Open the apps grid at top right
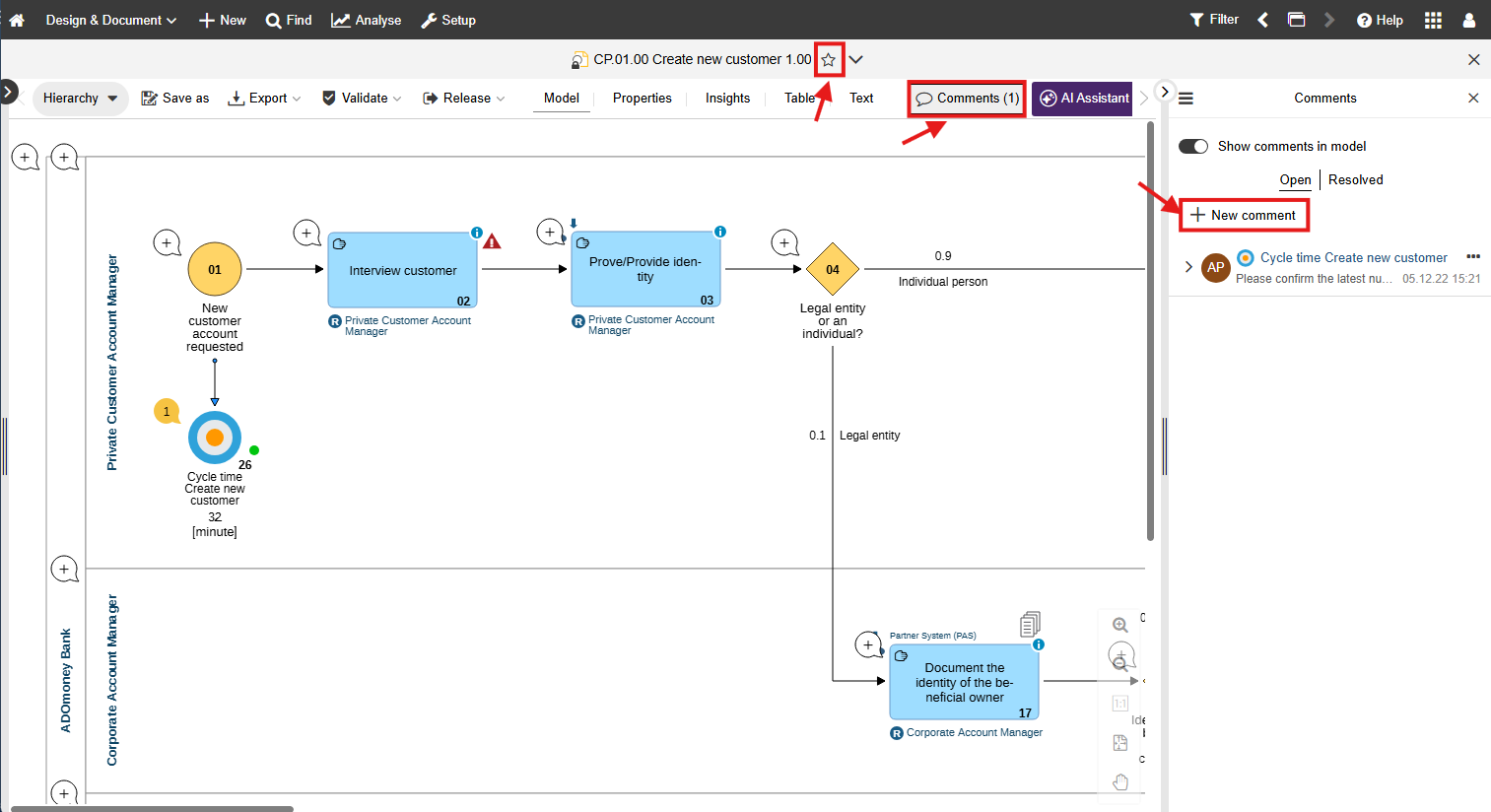This screenshot has width=1491, height=812. [x=1433, y=20]
